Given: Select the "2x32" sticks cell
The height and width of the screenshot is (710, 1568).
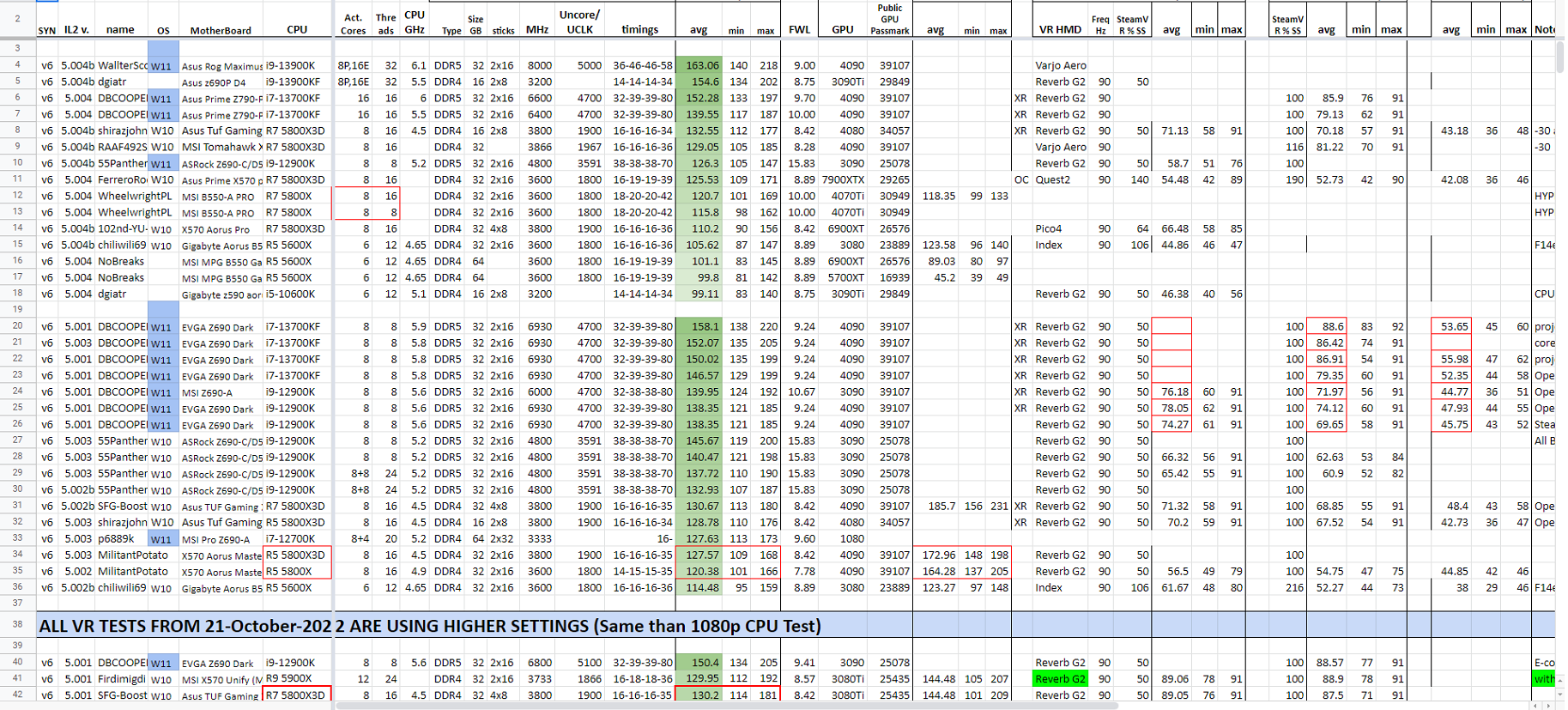Looking at the screenshot, I should tap(503, 538).
